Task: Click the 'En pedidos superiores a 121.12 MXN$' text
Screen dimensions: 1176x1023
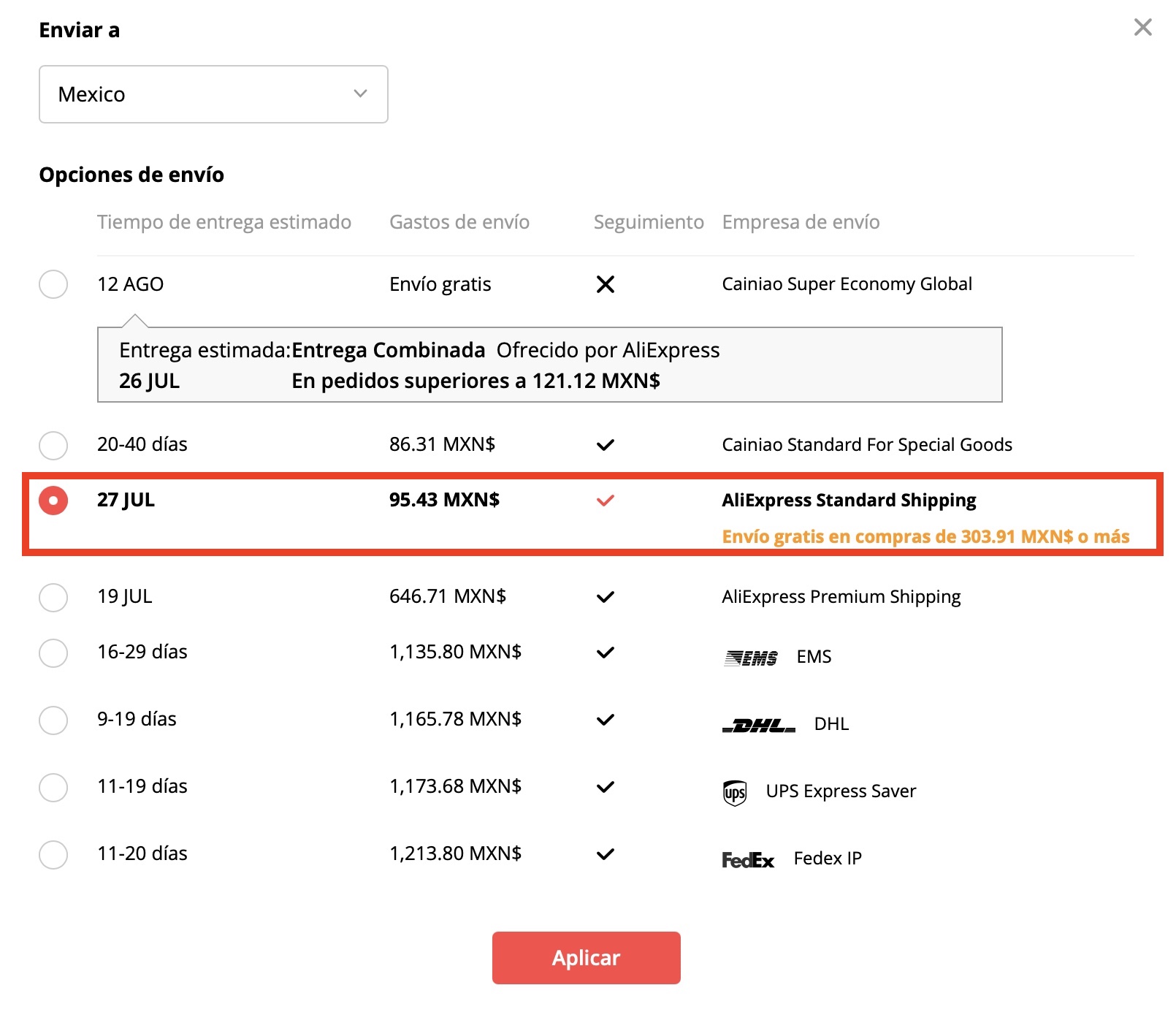Action: coord(476,381)
